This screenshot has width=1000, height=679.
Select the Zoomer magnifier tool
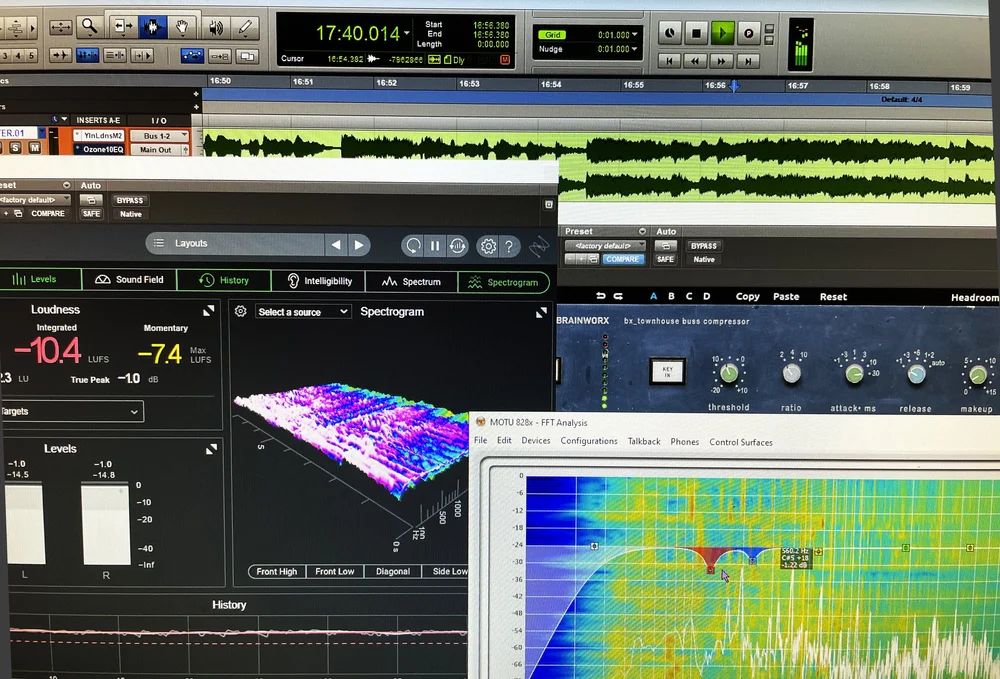89,27
